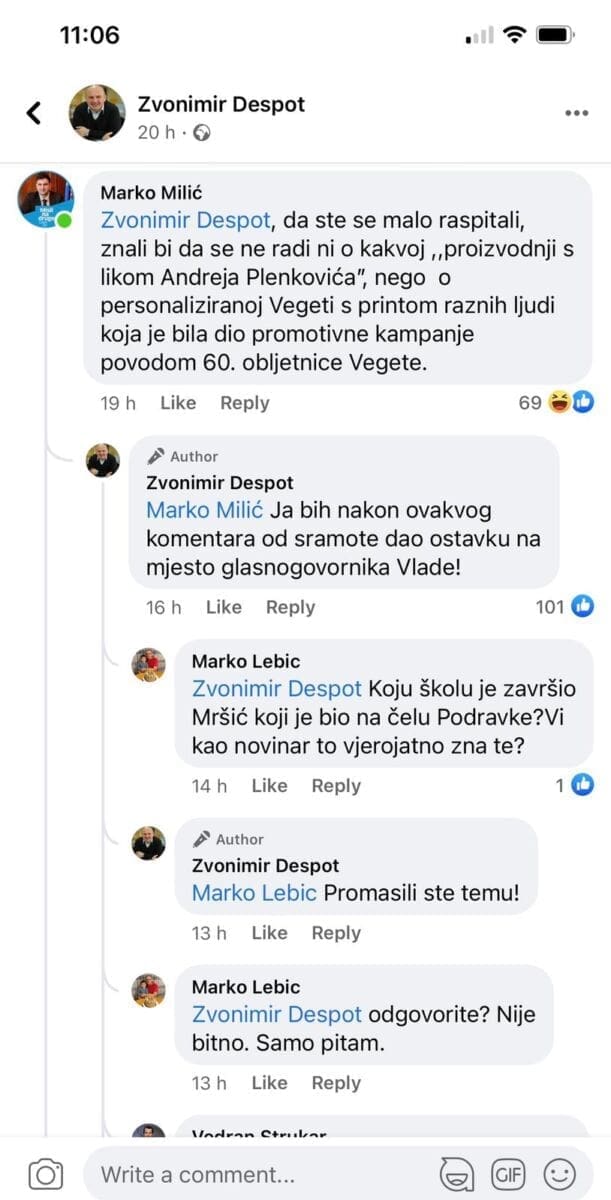Screen dimensions: 611x1200
Task: Open Zvonimir Despot's profile from header name
Action: tap(221, 104)
